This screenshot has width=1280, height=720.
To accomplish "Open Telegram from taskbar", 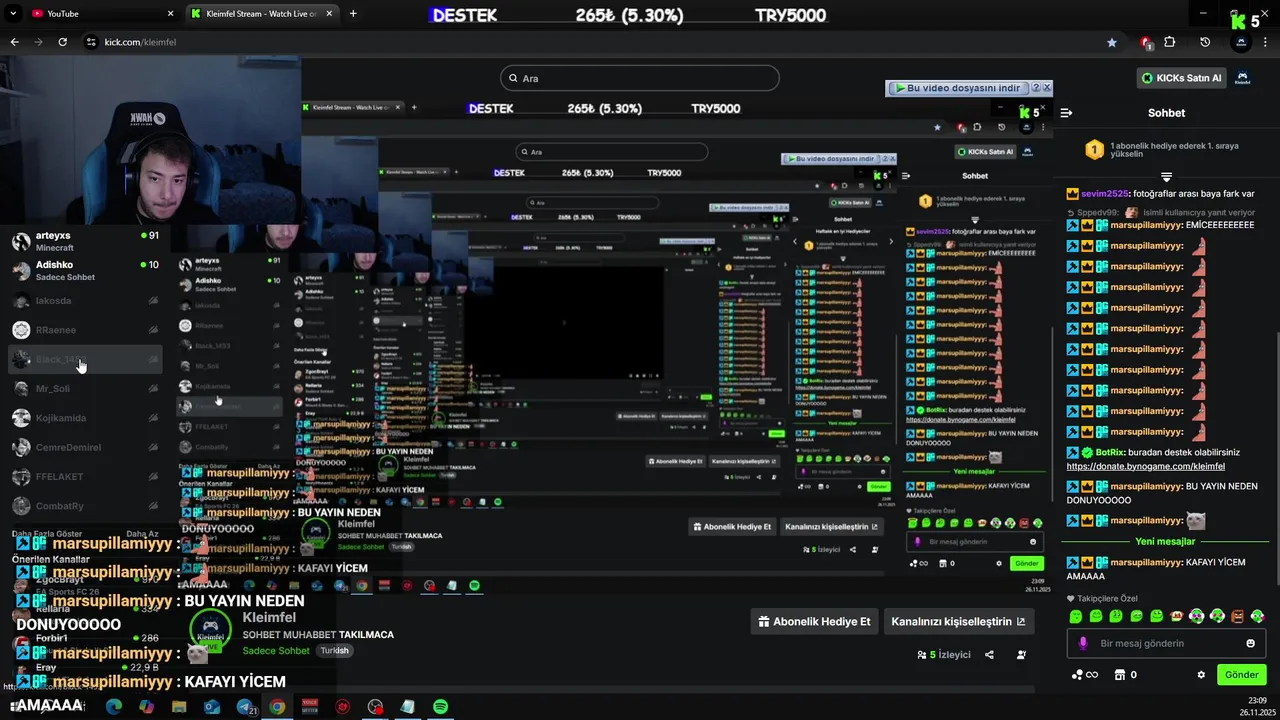I will coord(245,707).
